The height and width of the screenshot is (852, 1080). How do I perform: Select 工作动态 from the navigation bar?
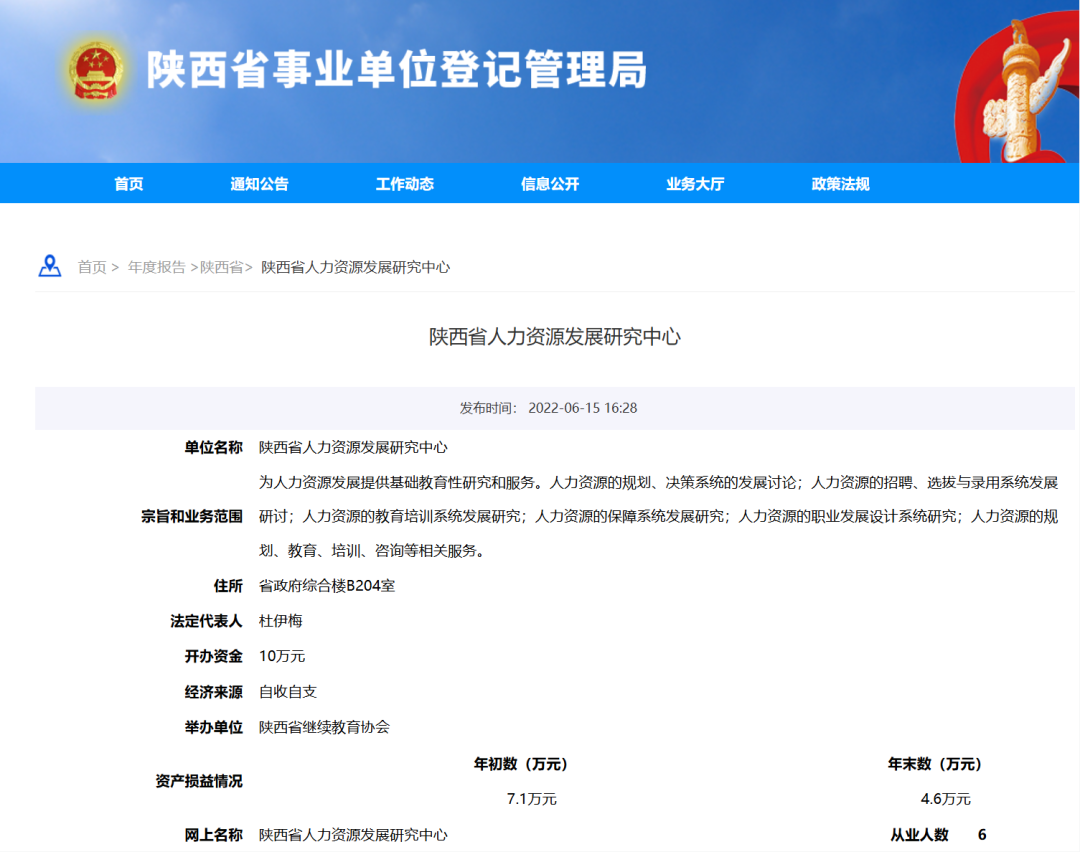click(403, 183)
